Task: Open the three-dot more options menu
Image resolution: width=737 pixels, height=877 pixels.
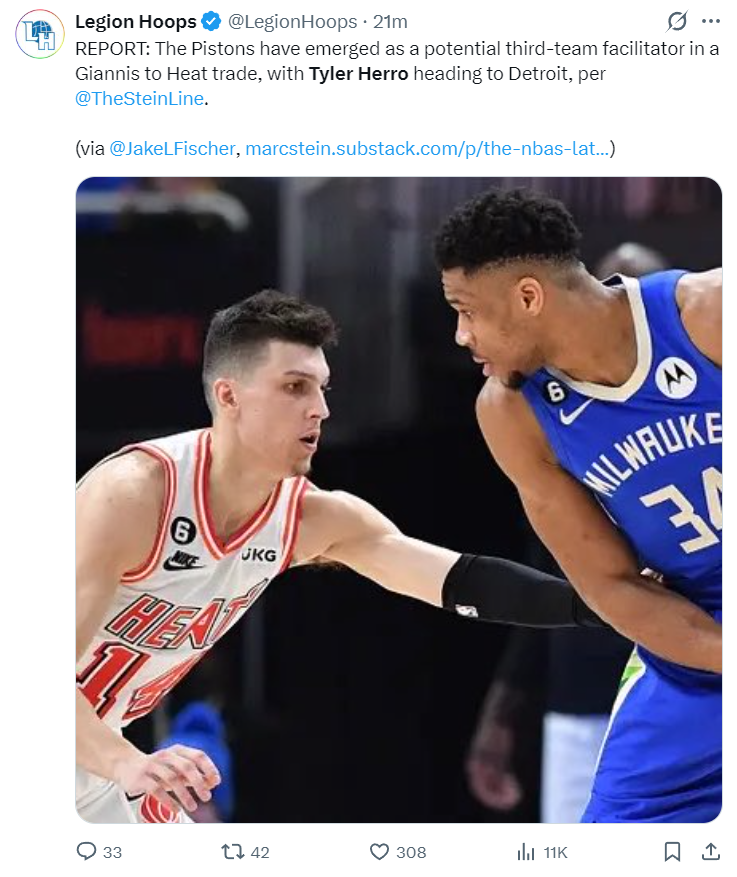Action: click(x=711, y=21)
